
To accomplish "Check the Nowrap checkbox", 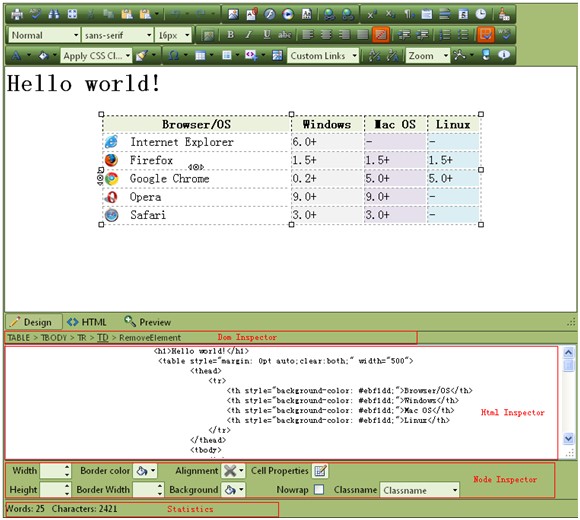I will [319, 490].
